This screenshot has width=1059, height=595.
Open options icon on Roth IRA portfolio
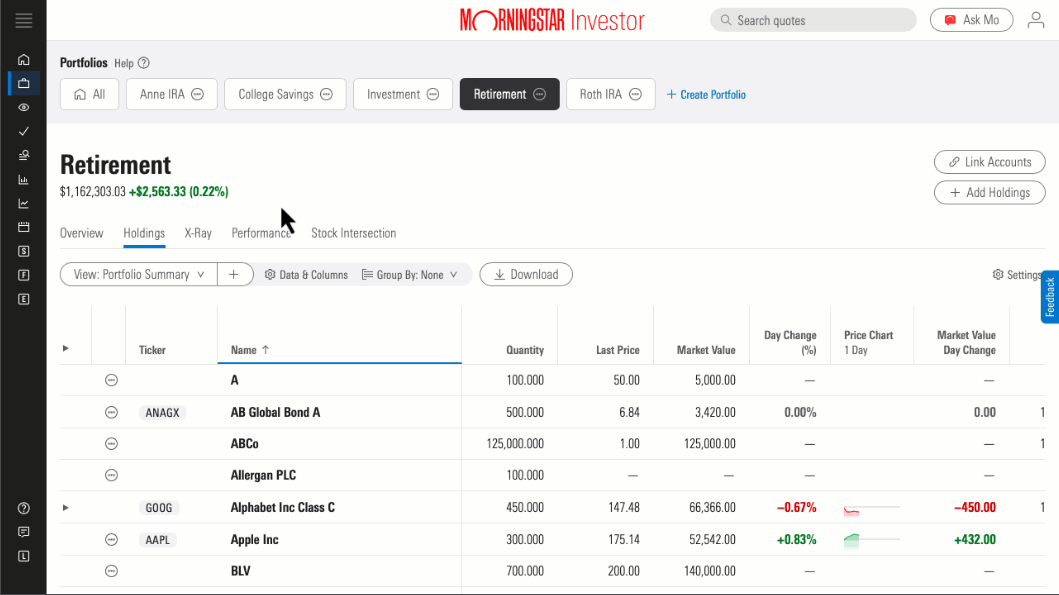(x=636, y=94)
